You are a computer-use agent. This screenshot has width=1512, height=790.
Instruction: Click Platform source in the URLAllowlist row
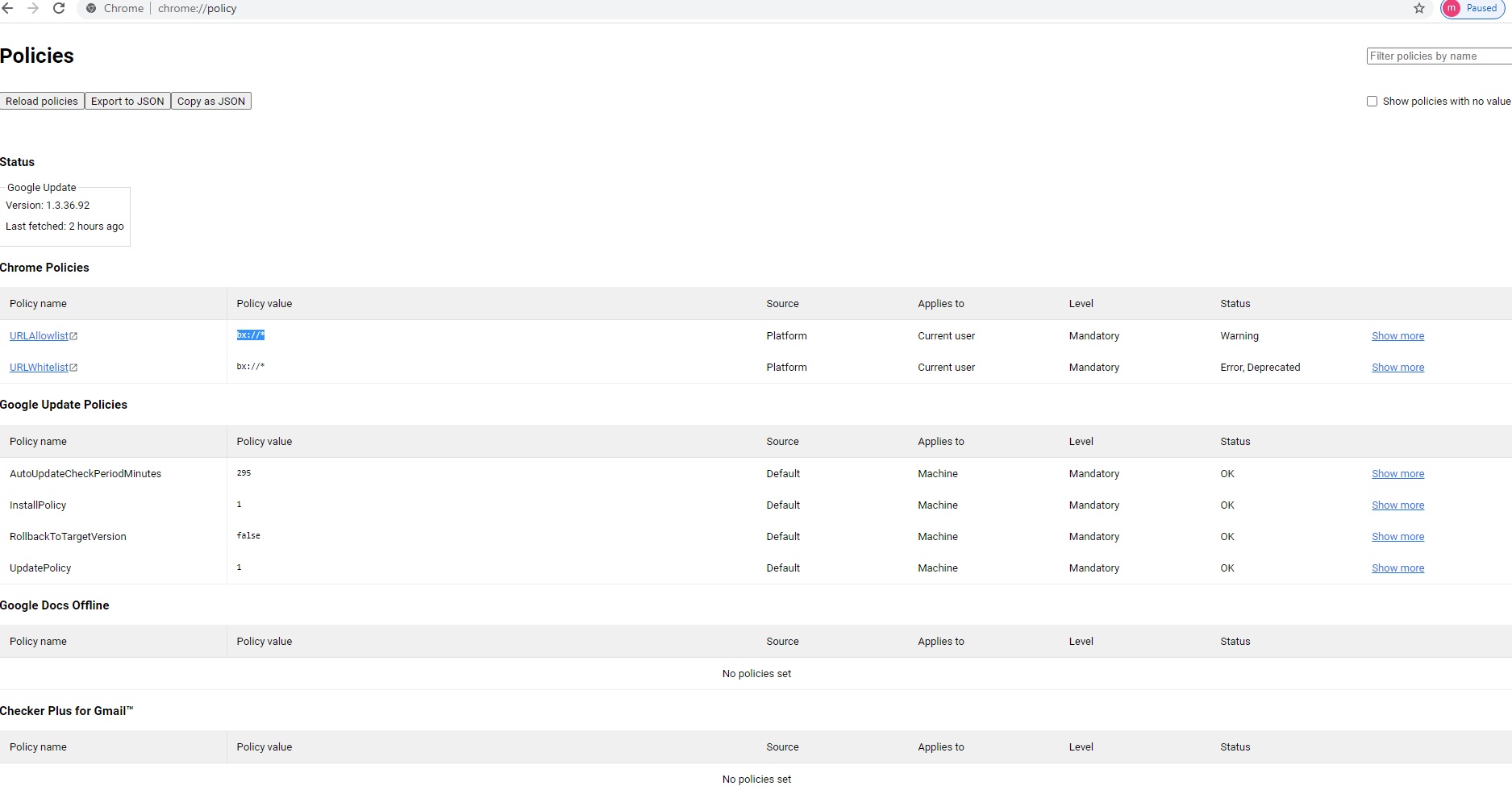tap(786, 335)
